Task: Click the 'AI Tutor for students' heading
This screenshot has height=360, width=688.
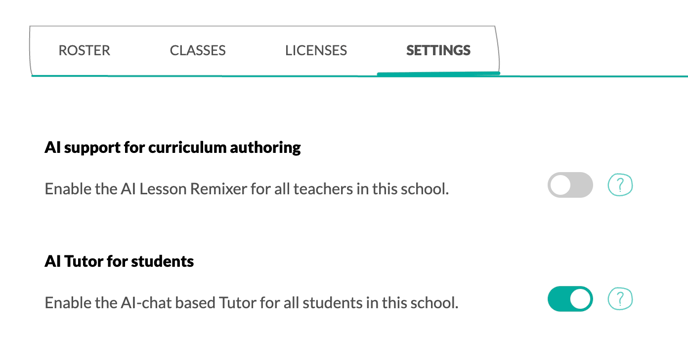Action: (119, 261)
